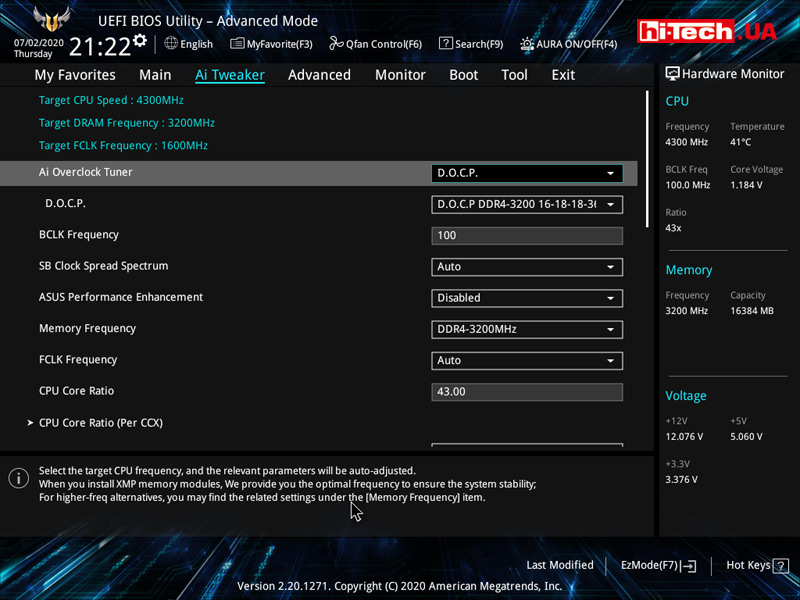Open the Ai Overclock Tuner dropdown

pyautogui.click(x=527, y=173)
